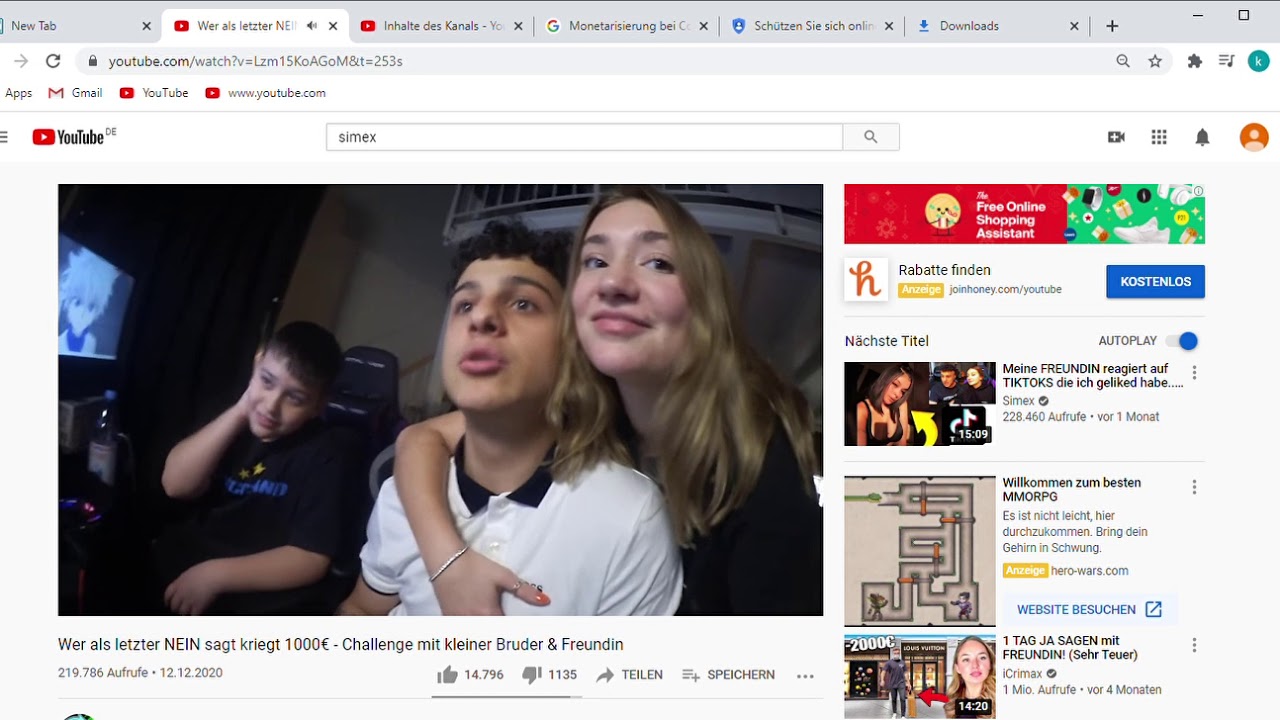Open the Meine FREUNDIN reagiert thumbnail
The image size is (1280, 720).
coord(920,404)
